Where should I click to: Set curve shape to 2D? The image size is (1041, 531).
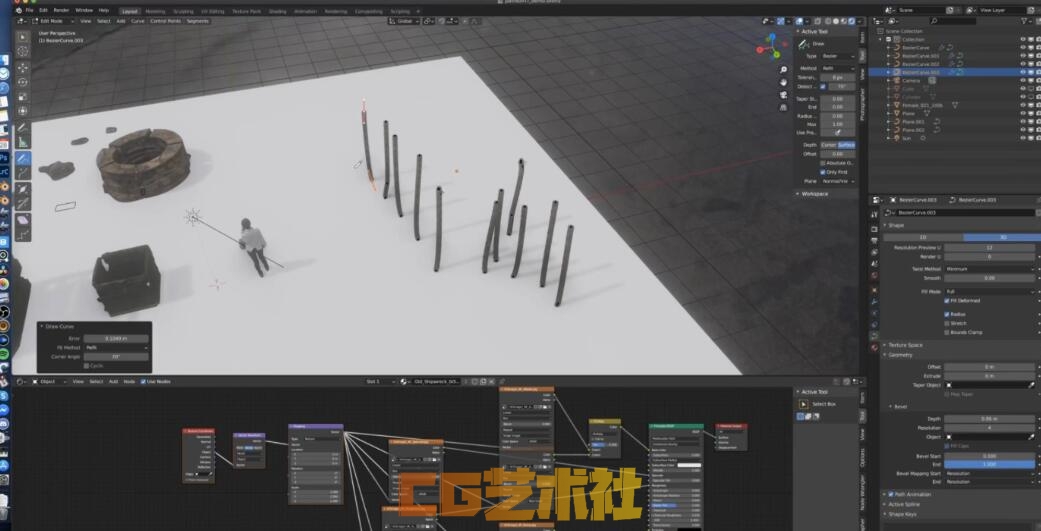tap(923, 238)
